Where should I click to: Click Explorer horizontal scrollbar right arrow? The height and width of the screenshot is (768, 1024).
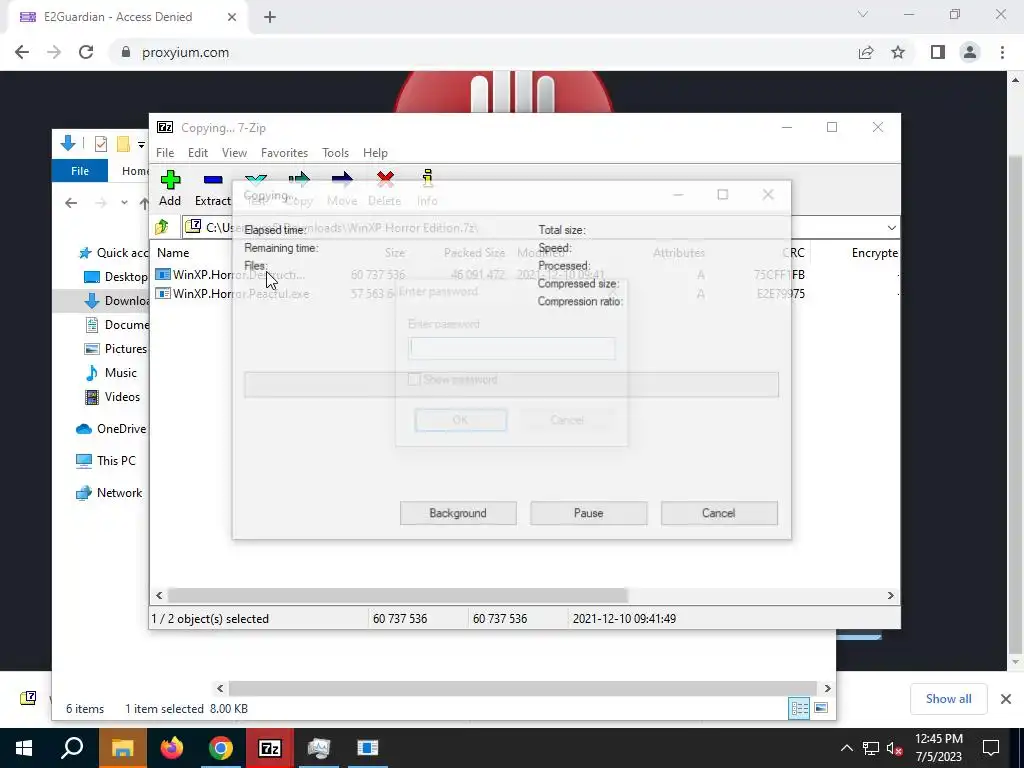(827, 688)
